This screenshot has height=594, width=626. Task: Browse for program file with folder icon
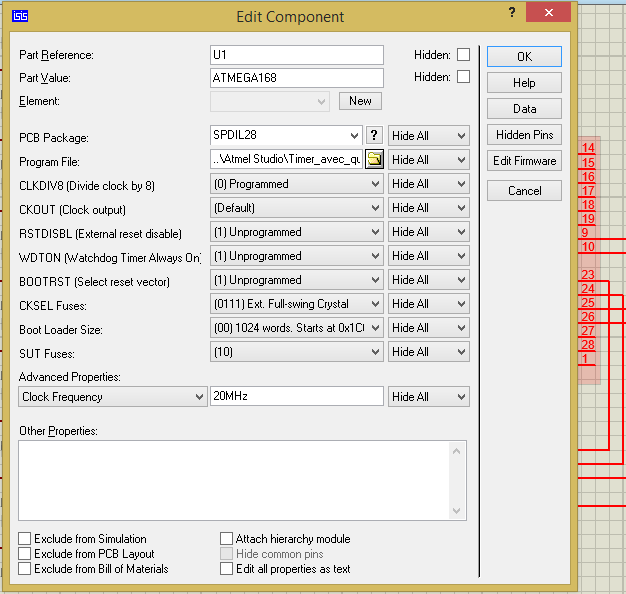(x=374, y=160)
